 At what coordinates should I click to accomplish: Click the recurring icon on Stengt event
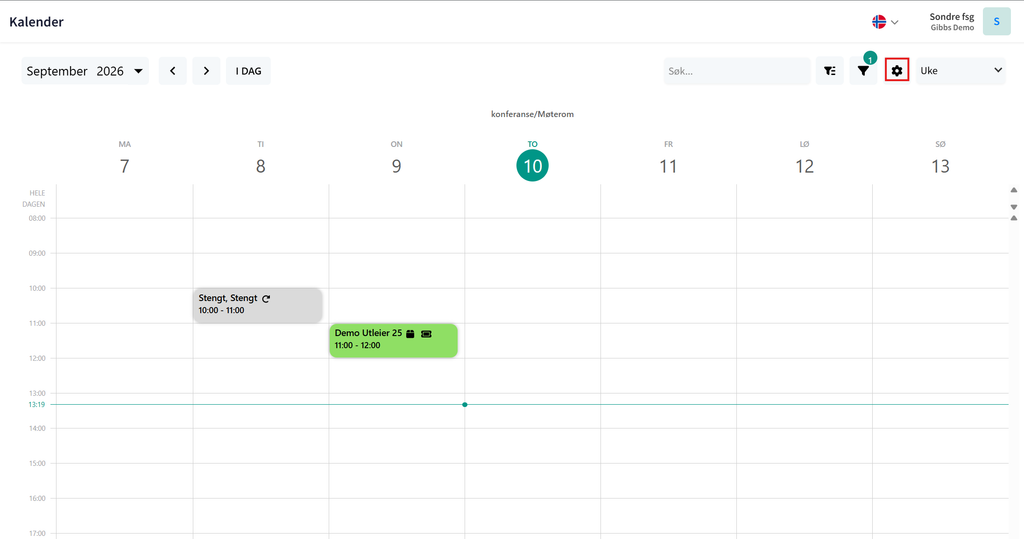coord(266,299)
